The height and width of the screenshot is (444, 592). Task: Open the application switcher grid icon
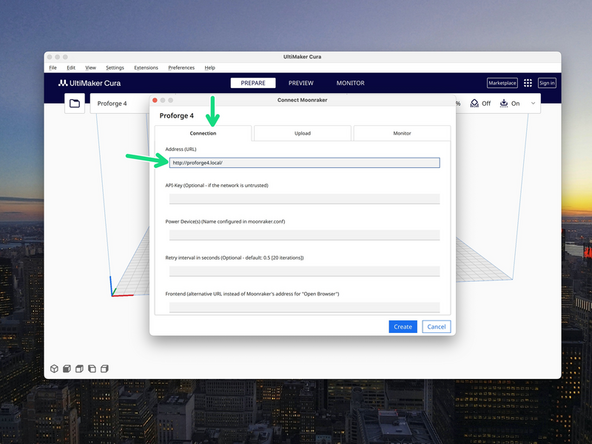[528, 83]
